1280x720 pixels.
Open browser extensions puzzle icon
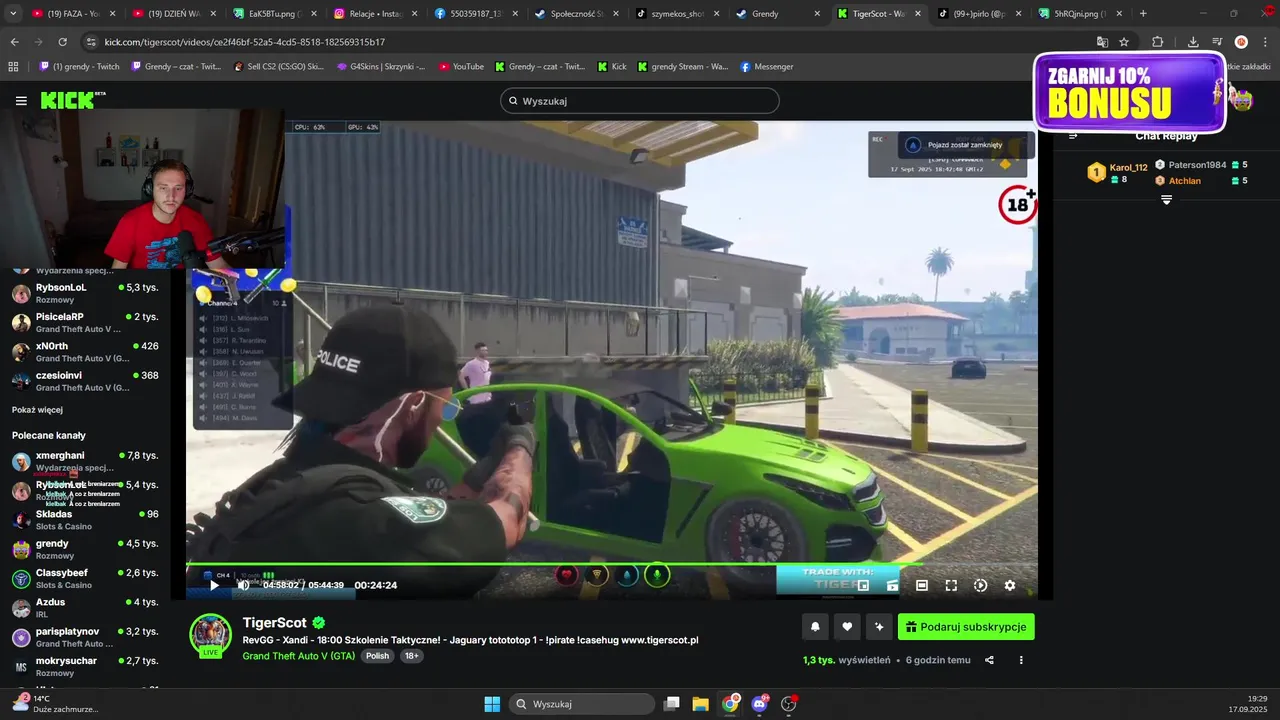[1158, 42]
